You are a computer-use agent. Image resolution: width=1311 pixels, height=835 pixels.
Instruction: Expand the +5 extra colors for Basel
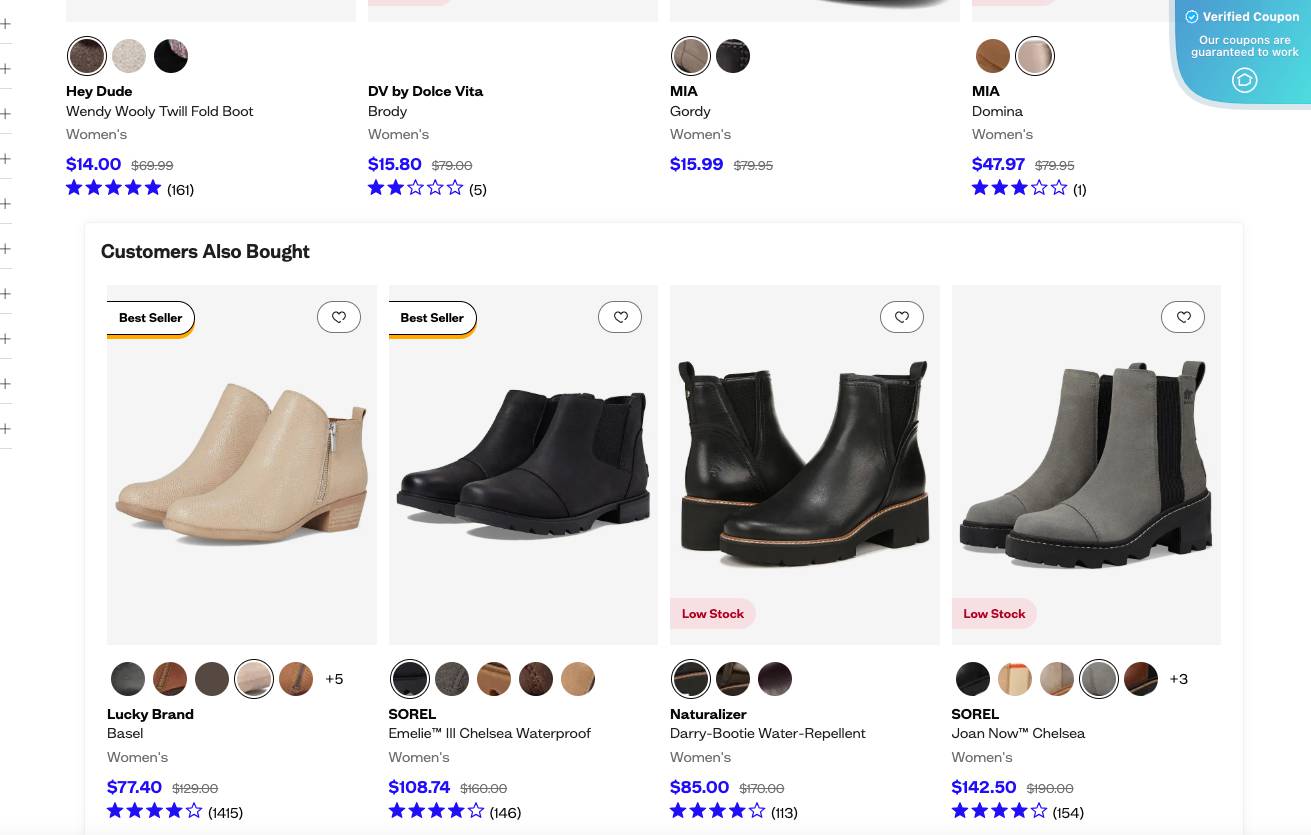click(334, 679)
